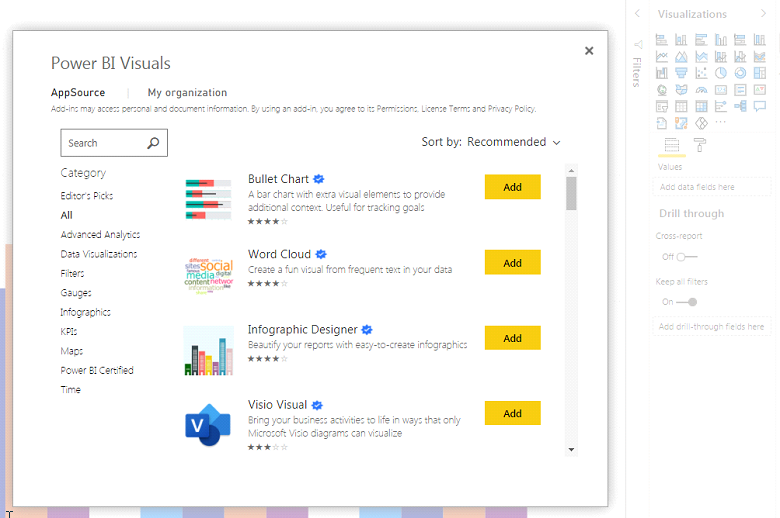The width and height of the screenshot is (780, 518).
Task: Select the Pie chart visual
Action: 721,73
